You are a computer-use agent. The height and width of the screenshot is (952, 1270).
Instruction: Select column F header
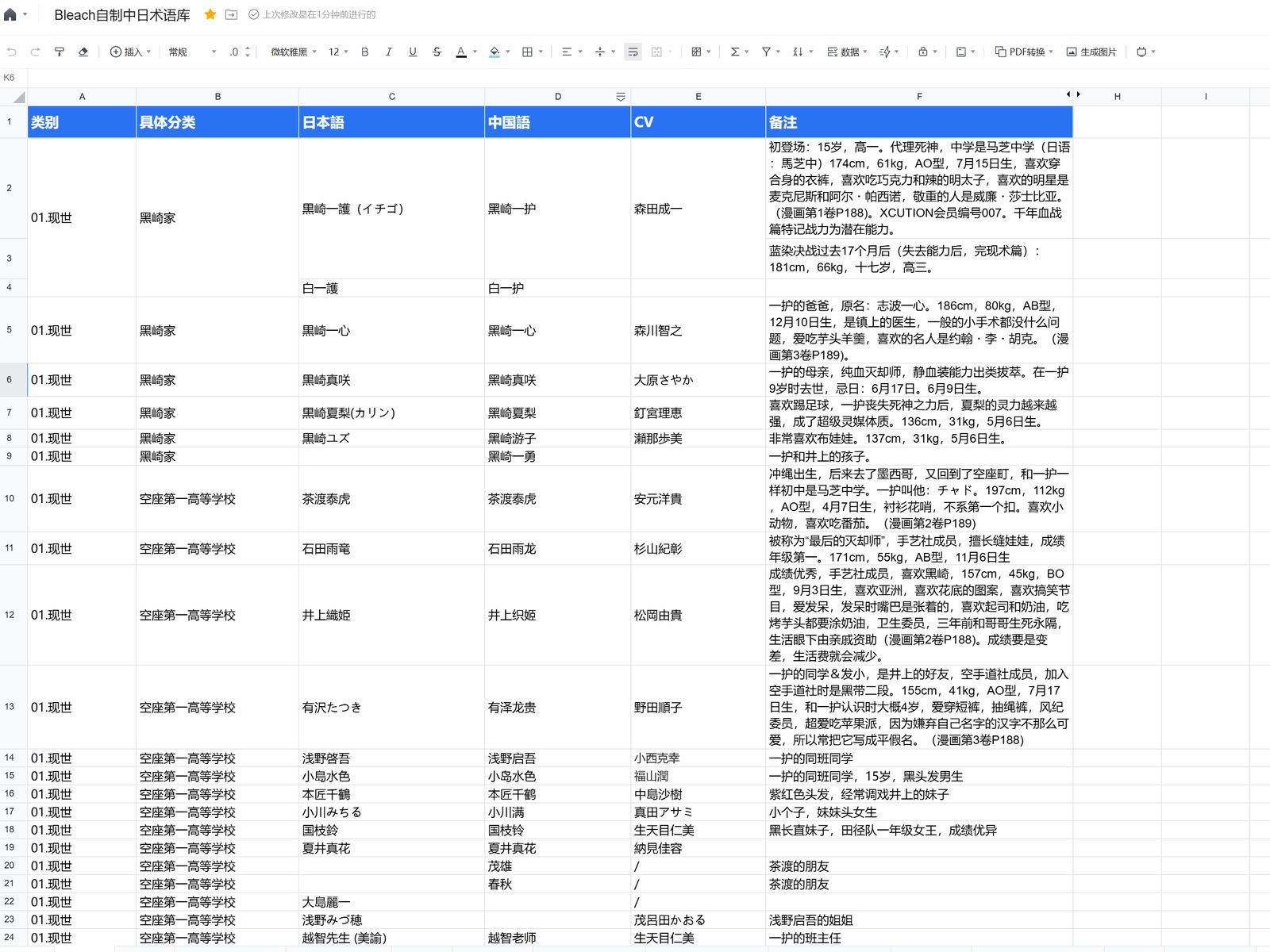click(919, 97)
